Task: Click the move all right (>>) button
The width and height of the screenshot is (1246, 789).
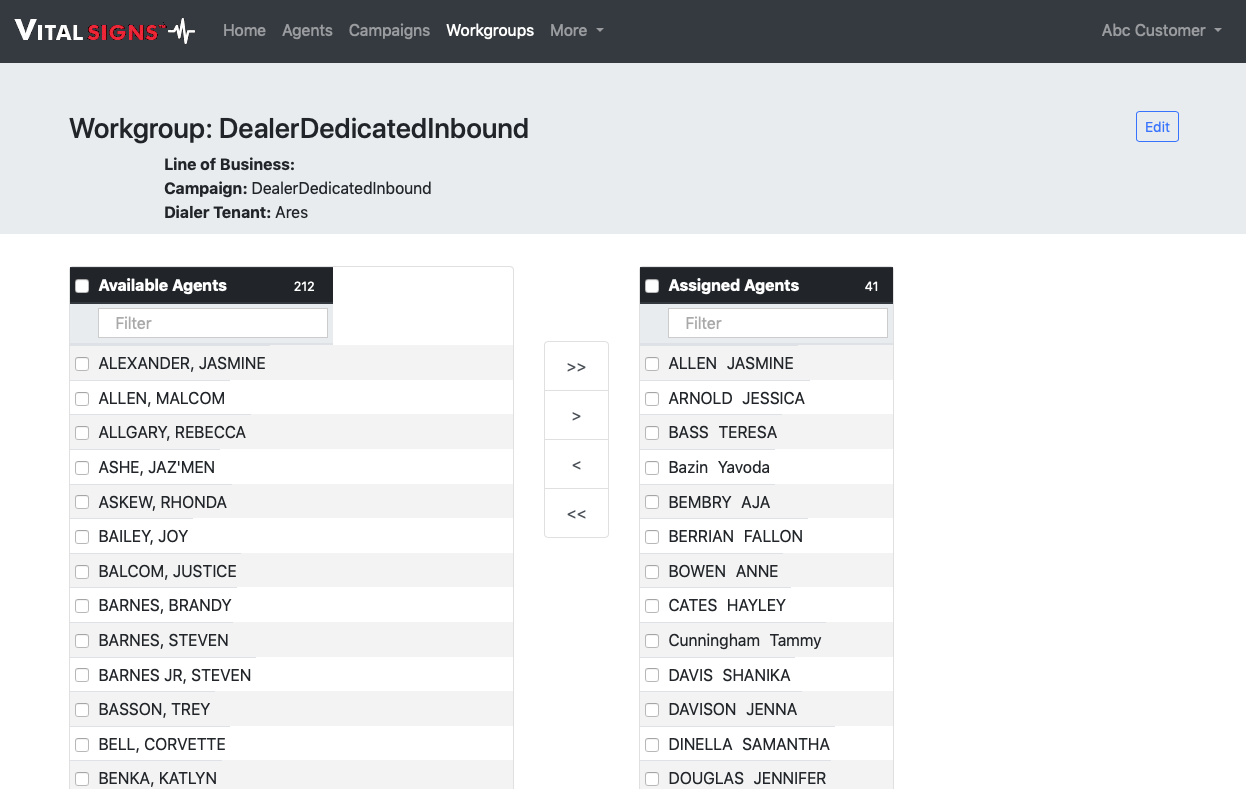Action: click(x=576, y=367)
